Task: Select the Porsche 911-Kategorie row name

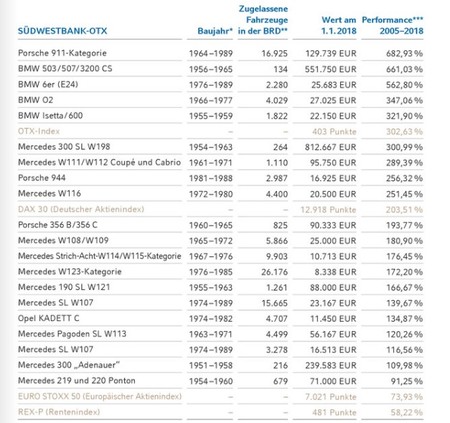Action: tap(62, 53)
